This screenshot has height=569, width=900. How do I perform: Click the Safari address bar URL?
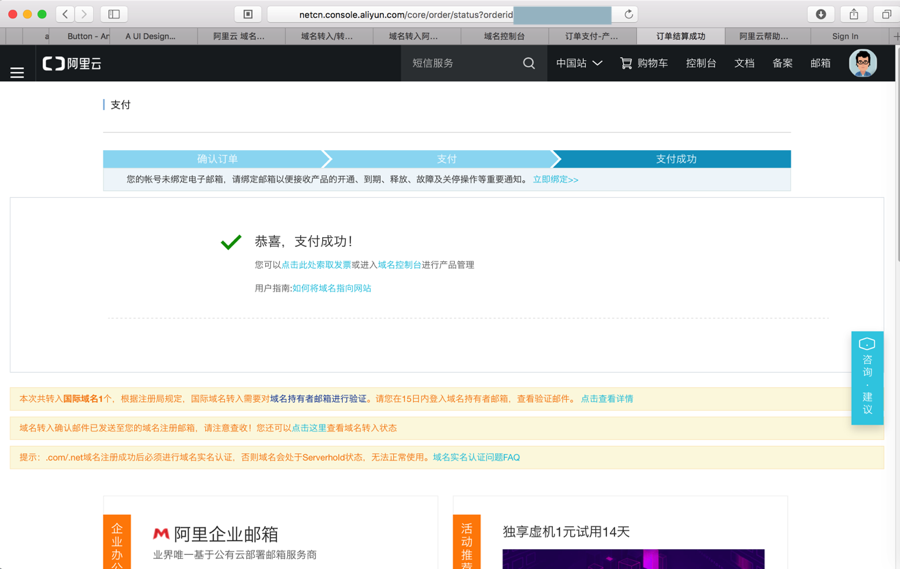[x=441, y=14]
